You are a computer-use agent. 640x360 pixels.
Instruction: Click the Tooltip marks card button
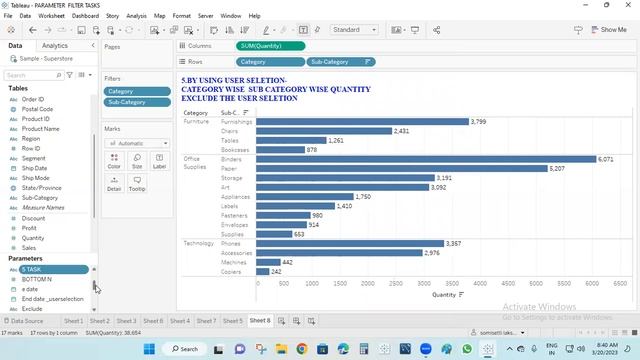(x=137, y=184)
